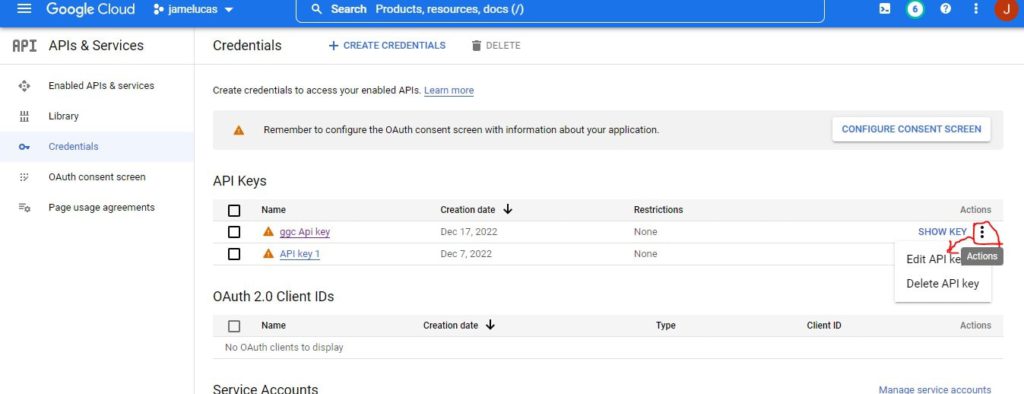Screen dimensions: 1024x394
Task: Click the Dec 17, 2022 date cell
Action: (x=469, y=232)
